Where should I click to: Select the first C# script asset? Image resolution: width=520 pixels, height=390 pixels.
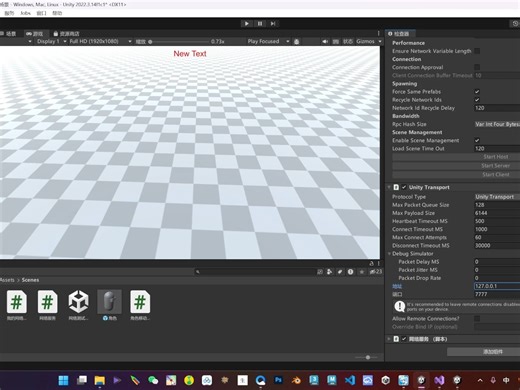tap(17, 302)
